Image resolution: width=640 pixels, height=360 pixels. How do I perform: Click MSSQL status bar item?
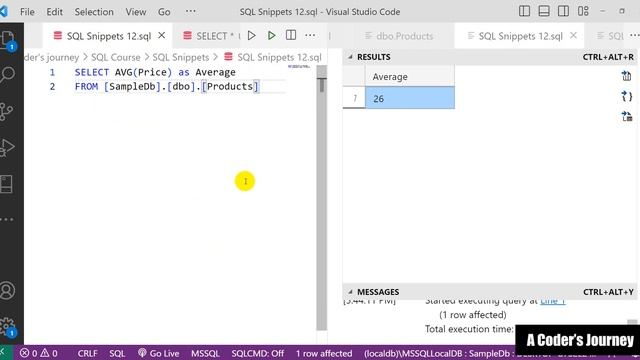point(205,353)
